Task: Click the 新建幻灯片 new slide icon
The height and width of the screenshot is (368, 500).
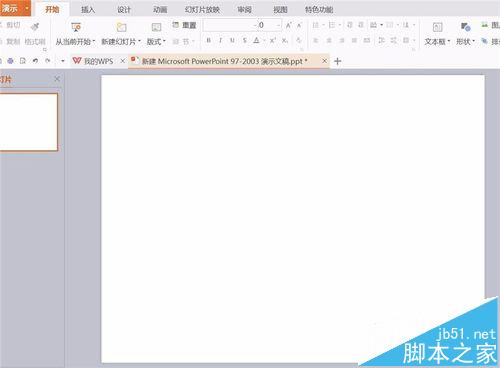Action: click(121, 27)
